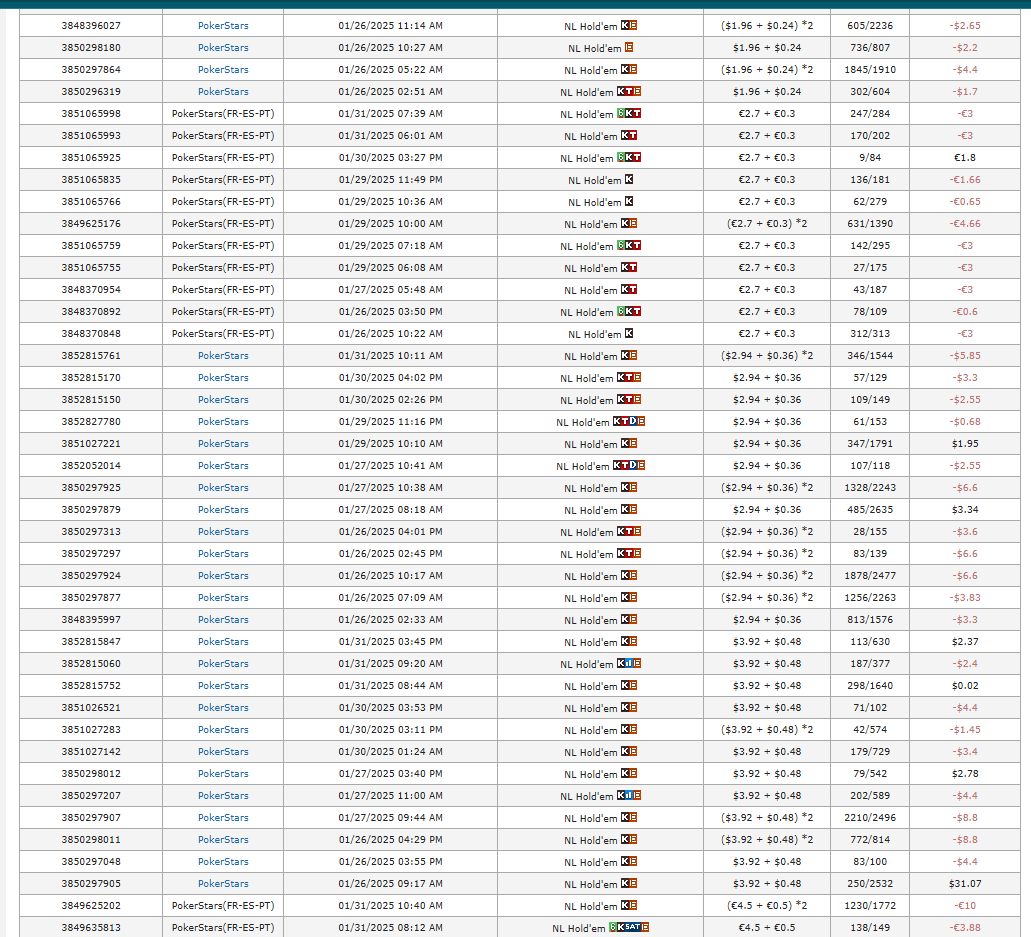The height and width of the screenshot is (937, 1031).
Task: Click the (€4.5 + €0.5) *2 buy-in cell
Action: click(767, 905)
